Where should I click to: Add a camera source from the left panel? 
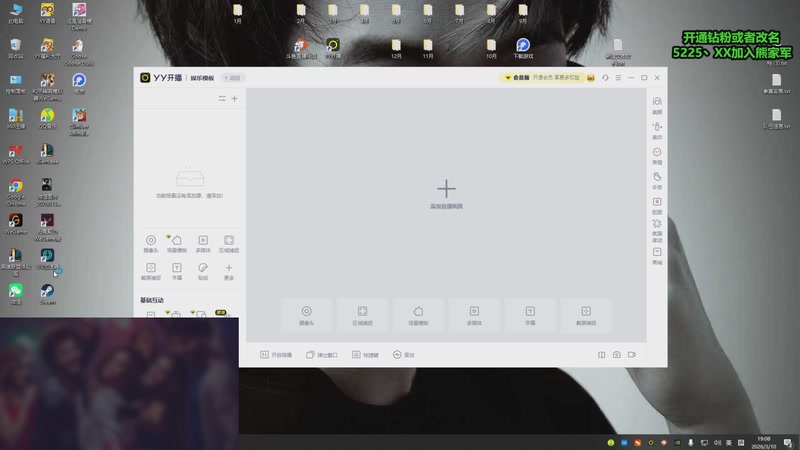coord(150,241)
